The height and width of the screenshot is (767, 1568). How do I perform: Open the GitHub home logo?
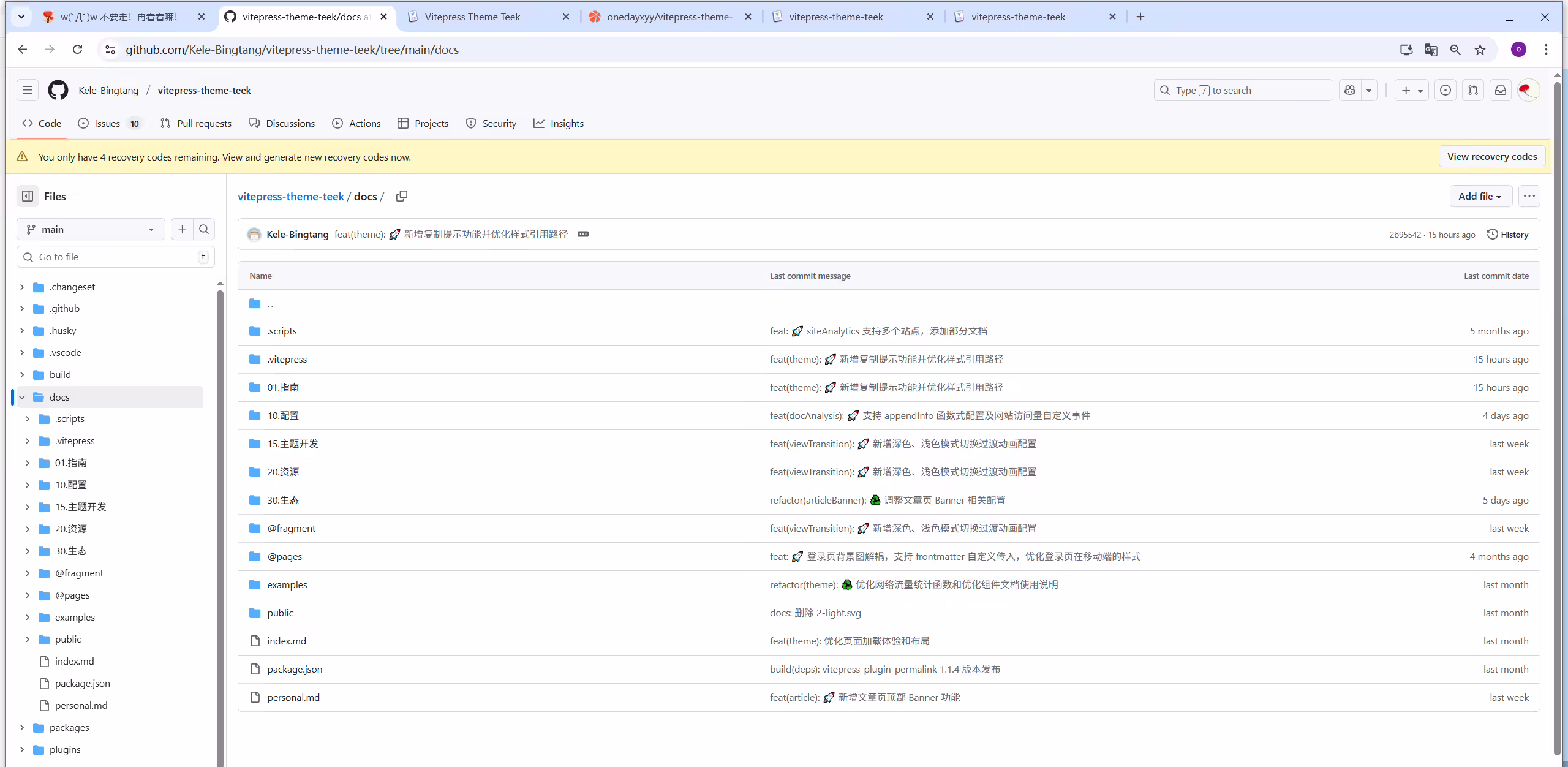point(58,90)
